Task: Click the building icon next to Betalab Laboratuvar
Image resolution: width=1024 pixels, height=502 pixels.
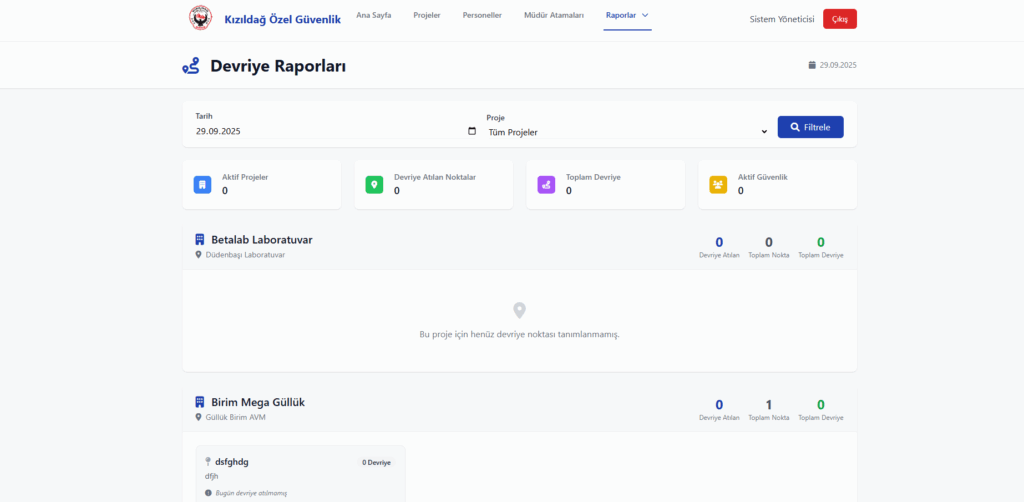Action: click(x=199, y=240)
